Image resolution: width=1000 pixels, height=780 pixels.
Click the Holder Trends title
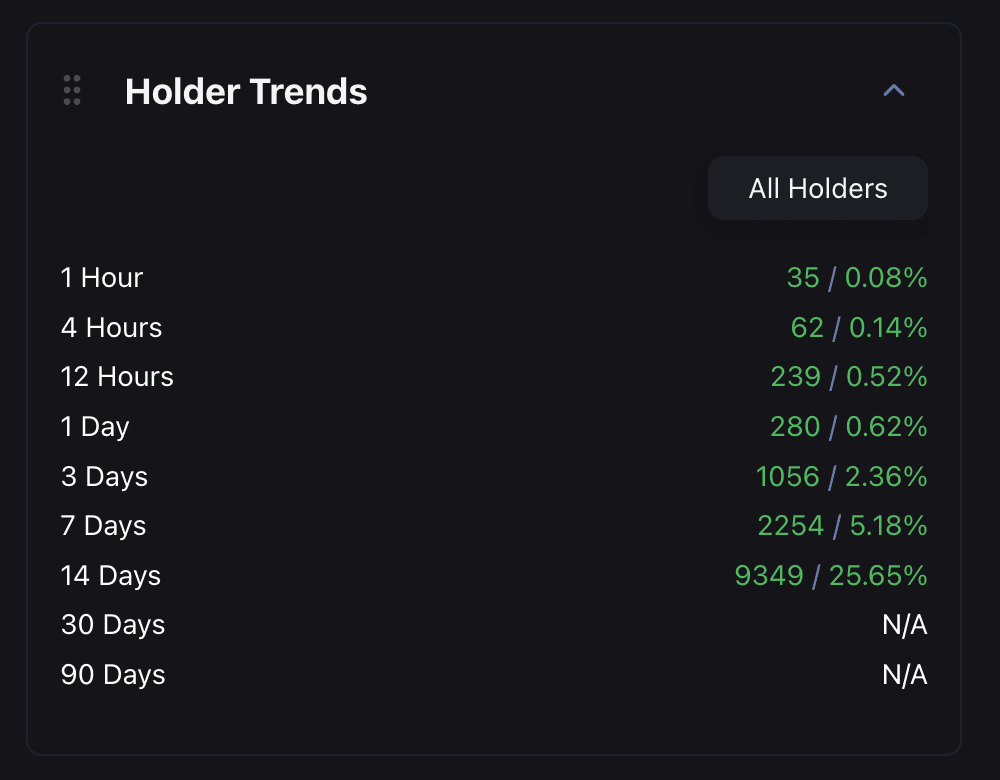(246, 91)
